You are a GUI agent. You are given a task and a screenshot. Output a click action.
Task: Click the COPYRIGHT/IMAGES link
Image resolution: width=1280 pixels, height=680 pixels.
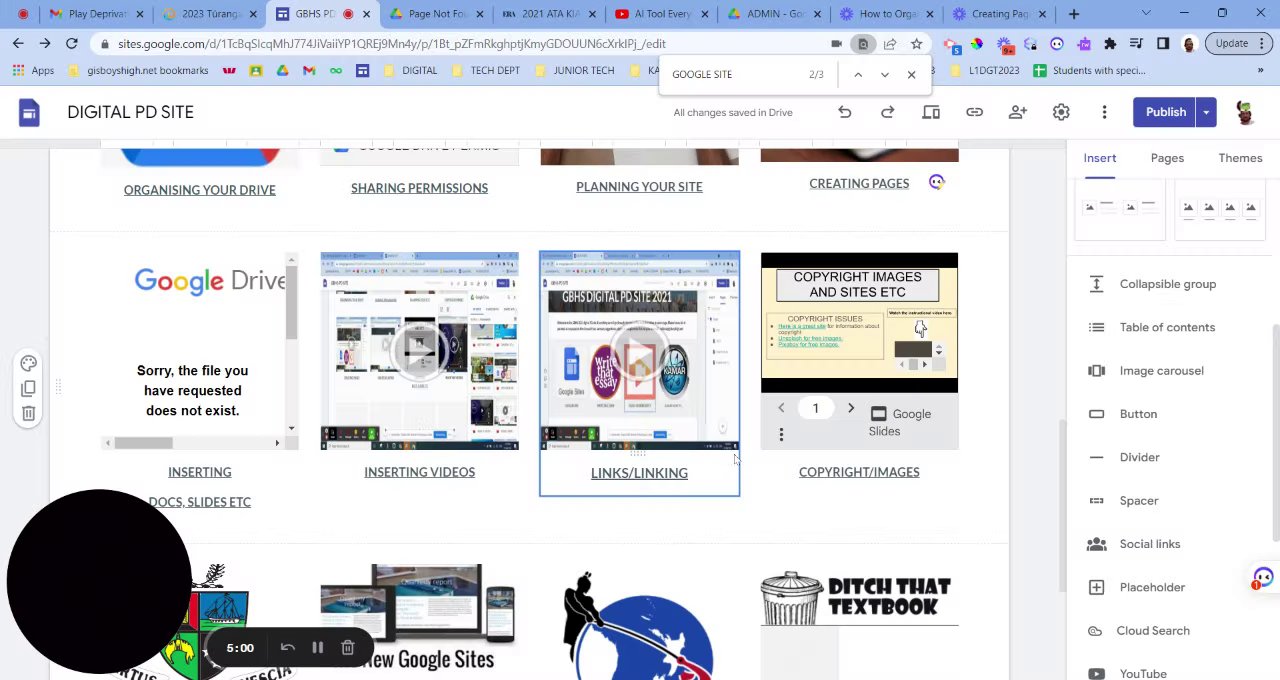click(859, 472)
